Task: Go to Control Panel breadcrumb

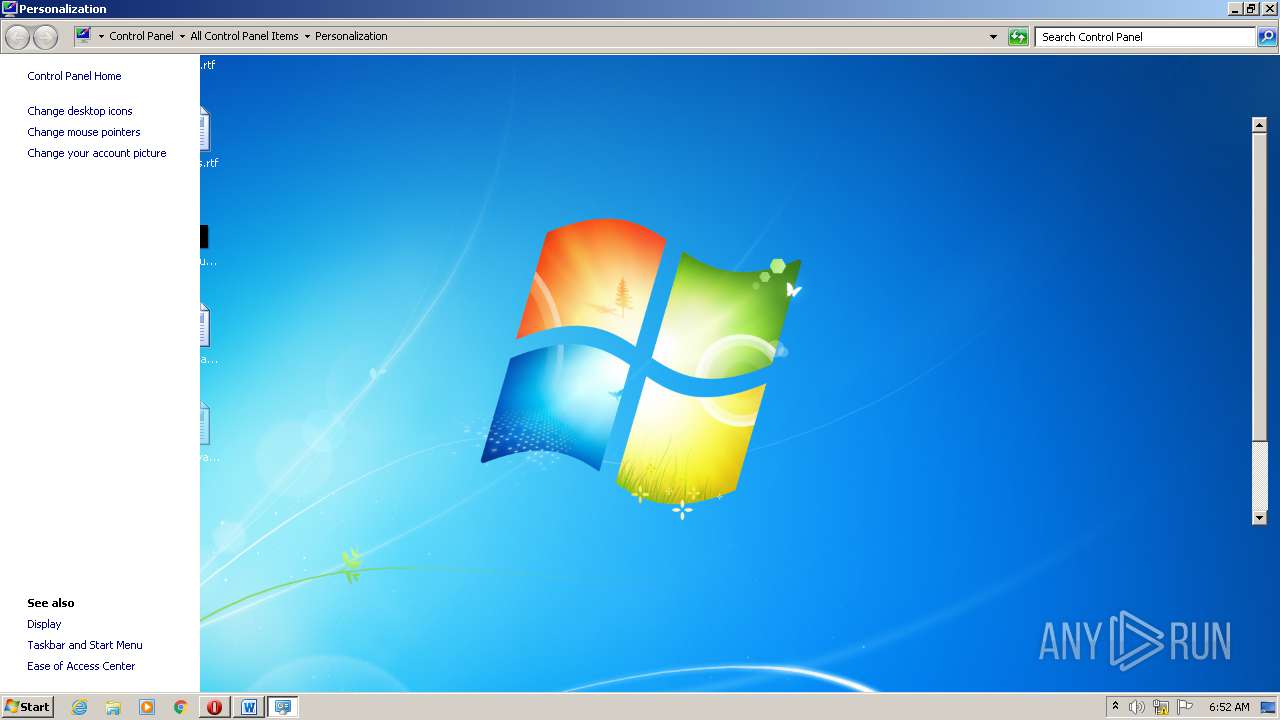Action: (141, 36)
